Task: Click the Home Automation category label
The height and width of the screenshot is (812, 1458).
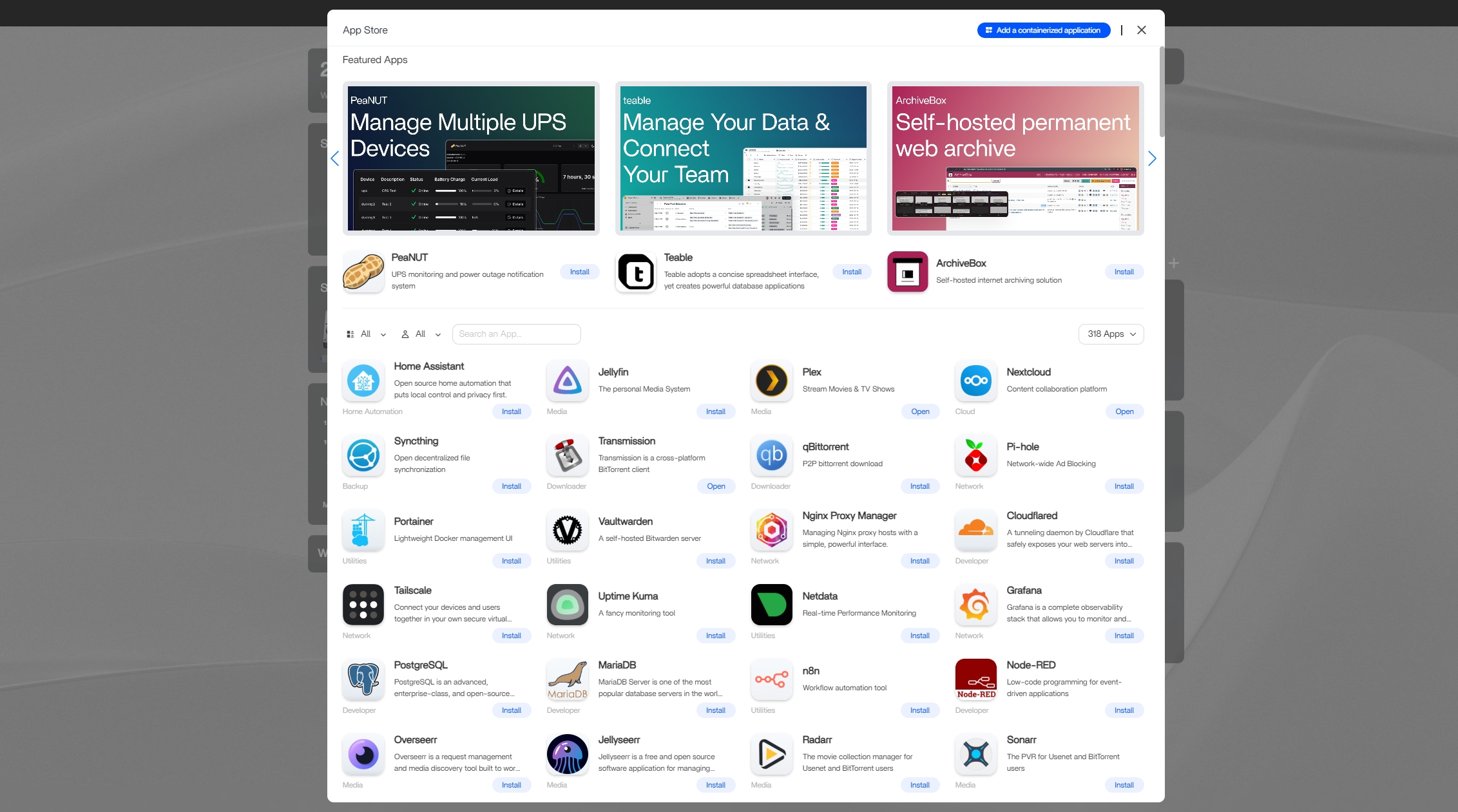Action: pos(372,411)
